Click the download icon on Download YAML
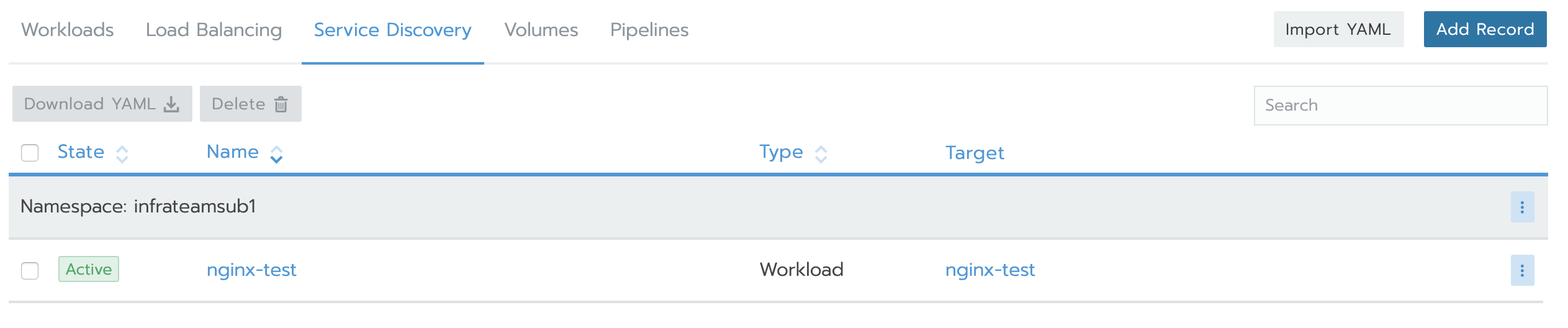The image size is (1568, 328). coord(171,104)
